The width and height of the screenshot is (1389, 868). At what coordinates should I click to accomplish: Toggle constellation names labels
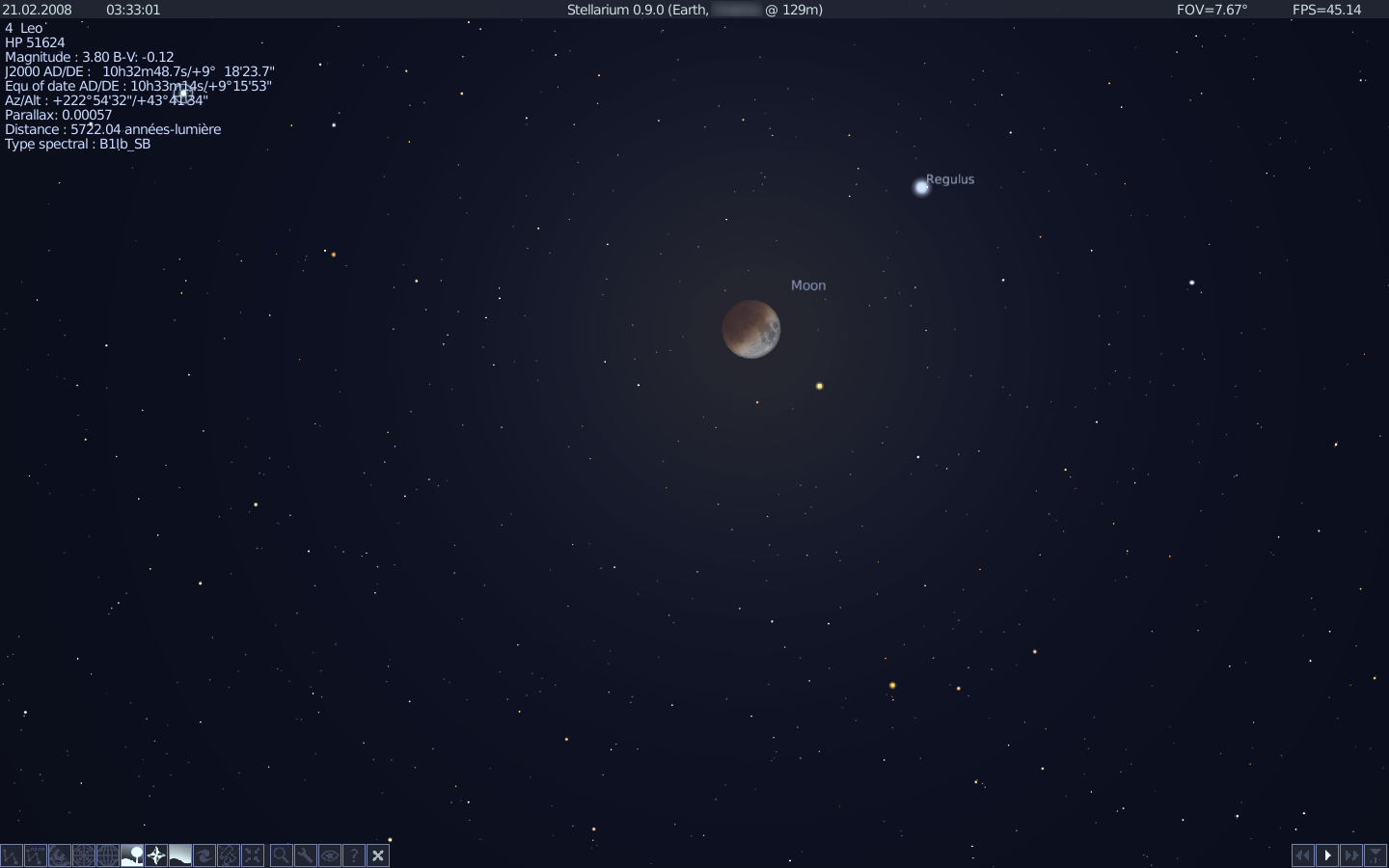click(36, 855)
